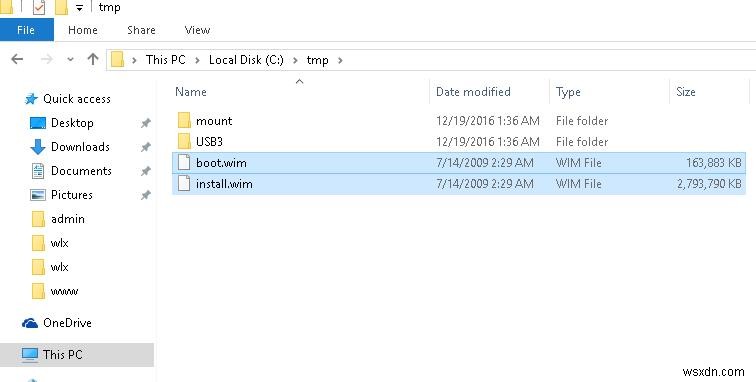
Task: Click the pin icon beside Documents
Action: pyautogui.click(x=146, y=171)
